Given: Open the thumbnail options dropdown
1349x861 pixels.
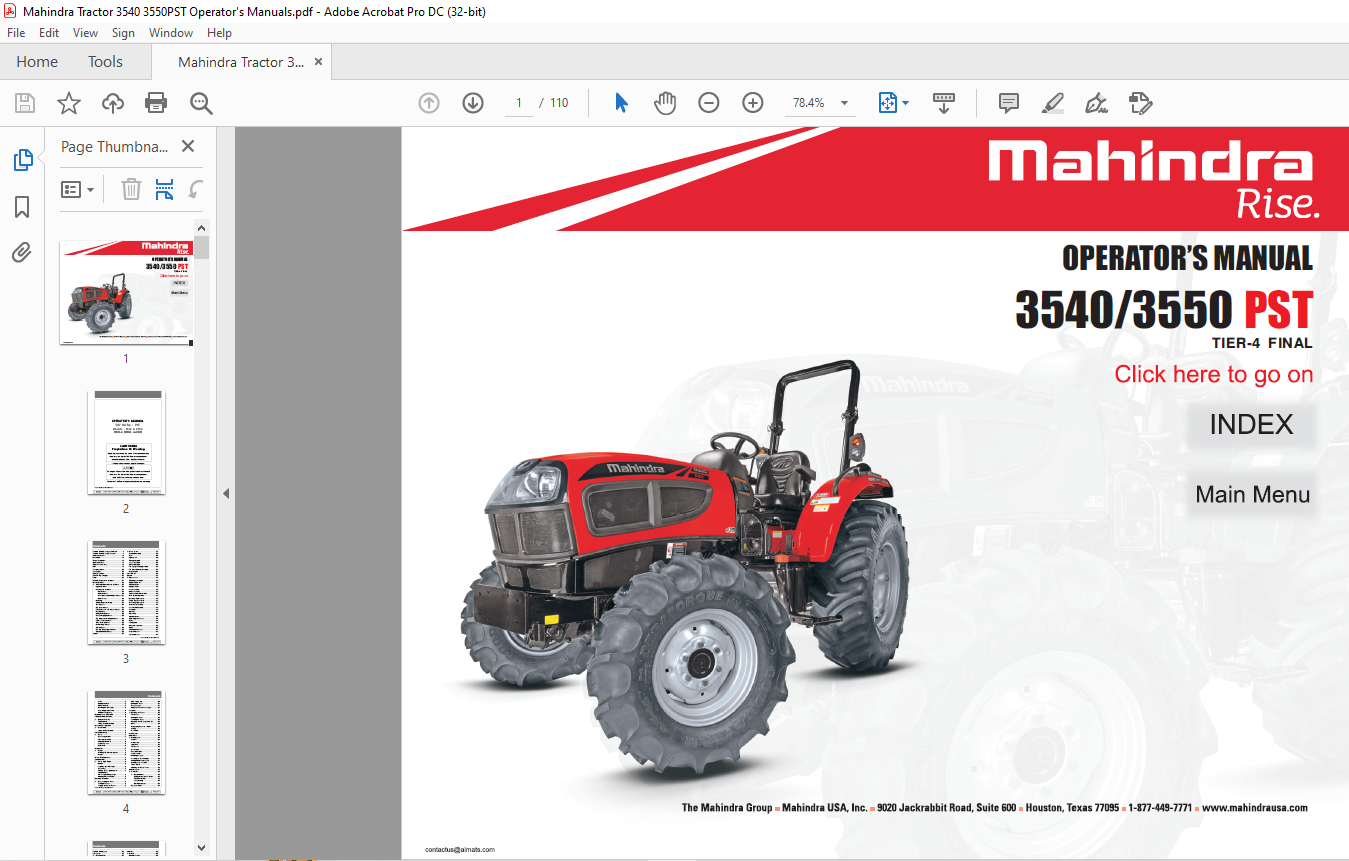Looking at the screenshot, I should click(x=78, y=189).
